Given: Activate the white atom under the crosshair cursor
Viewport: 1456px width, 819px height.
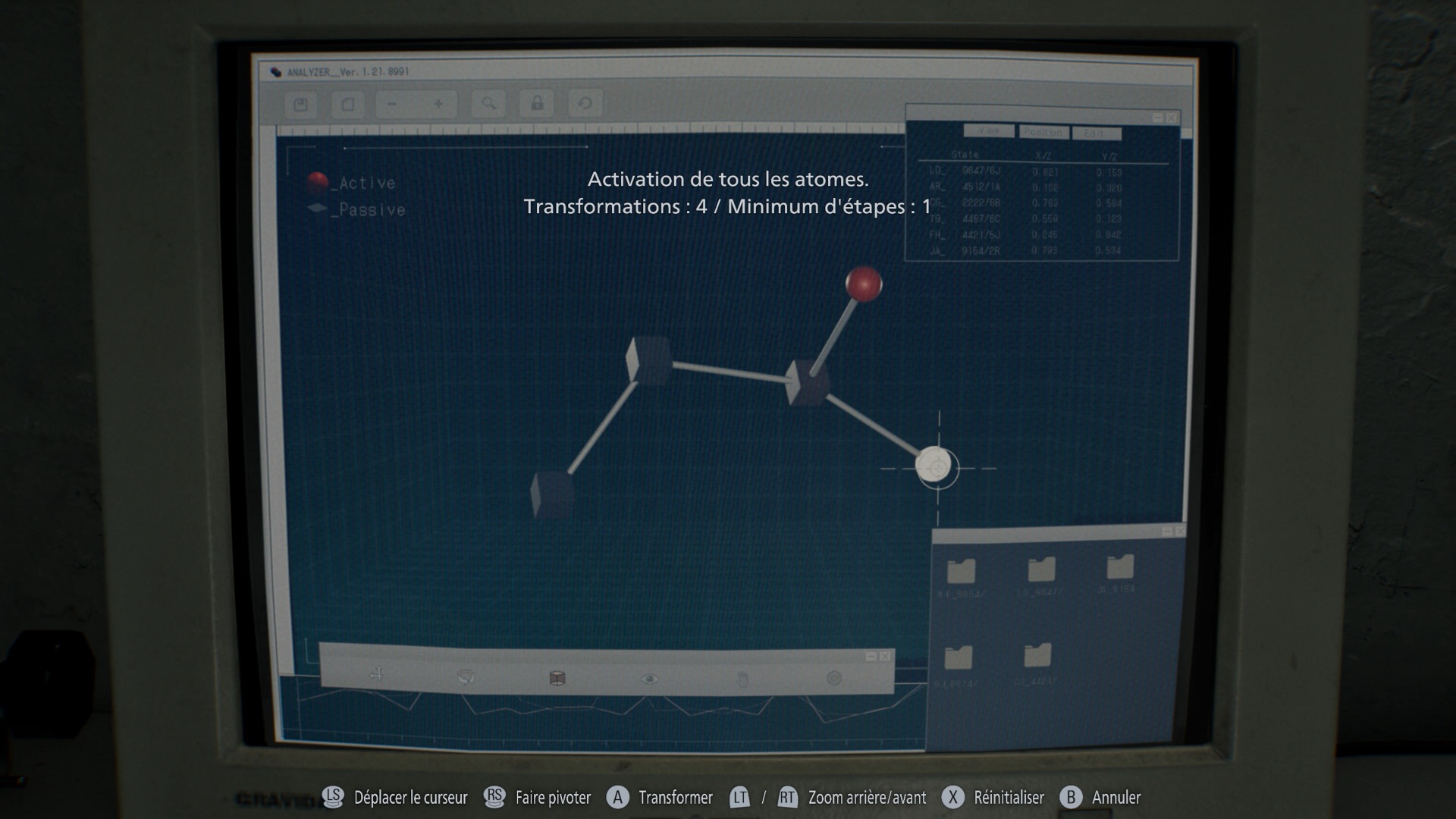Looking at the screenshot, I should [x=935, y=466].
